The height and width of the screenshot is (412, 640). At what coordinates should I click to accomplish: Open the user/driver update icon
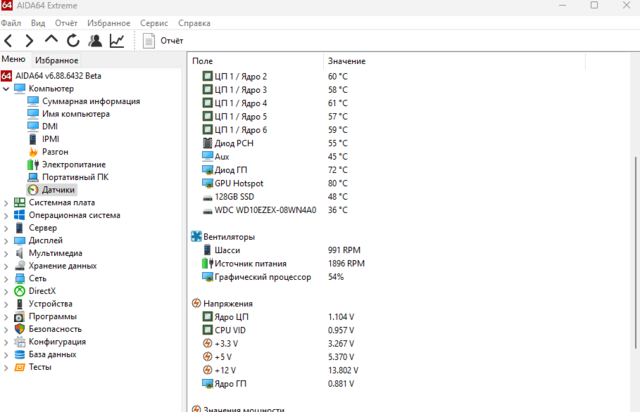coord(95,41)
